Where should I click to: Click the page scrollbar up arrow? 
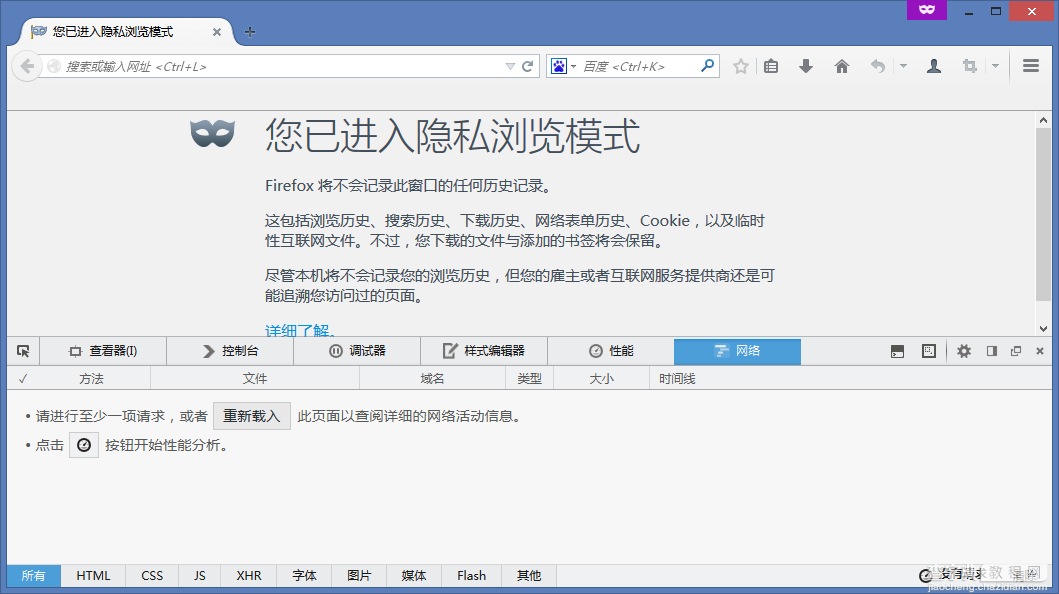[1043, 120]
